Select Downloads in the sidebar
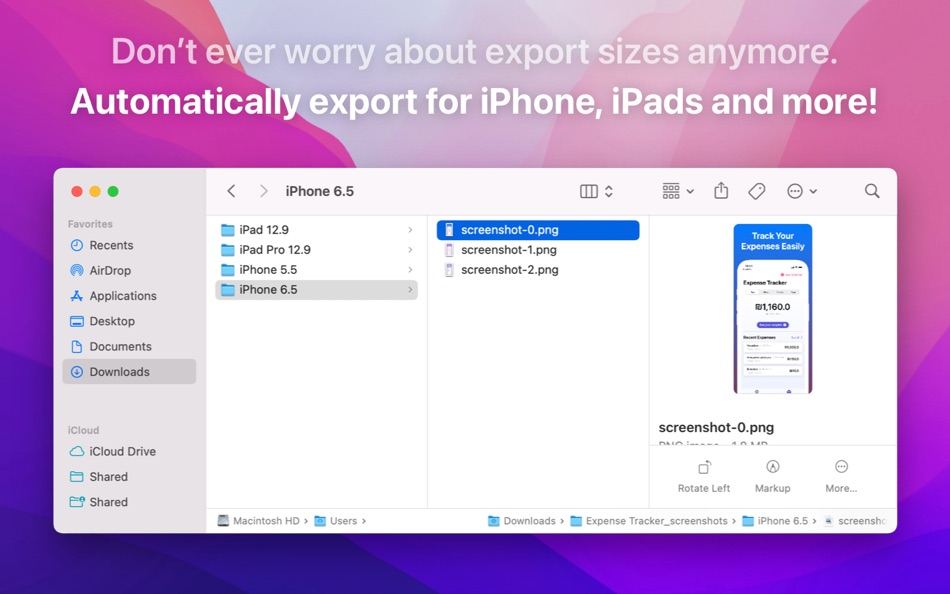 click(x=128, y=372)
